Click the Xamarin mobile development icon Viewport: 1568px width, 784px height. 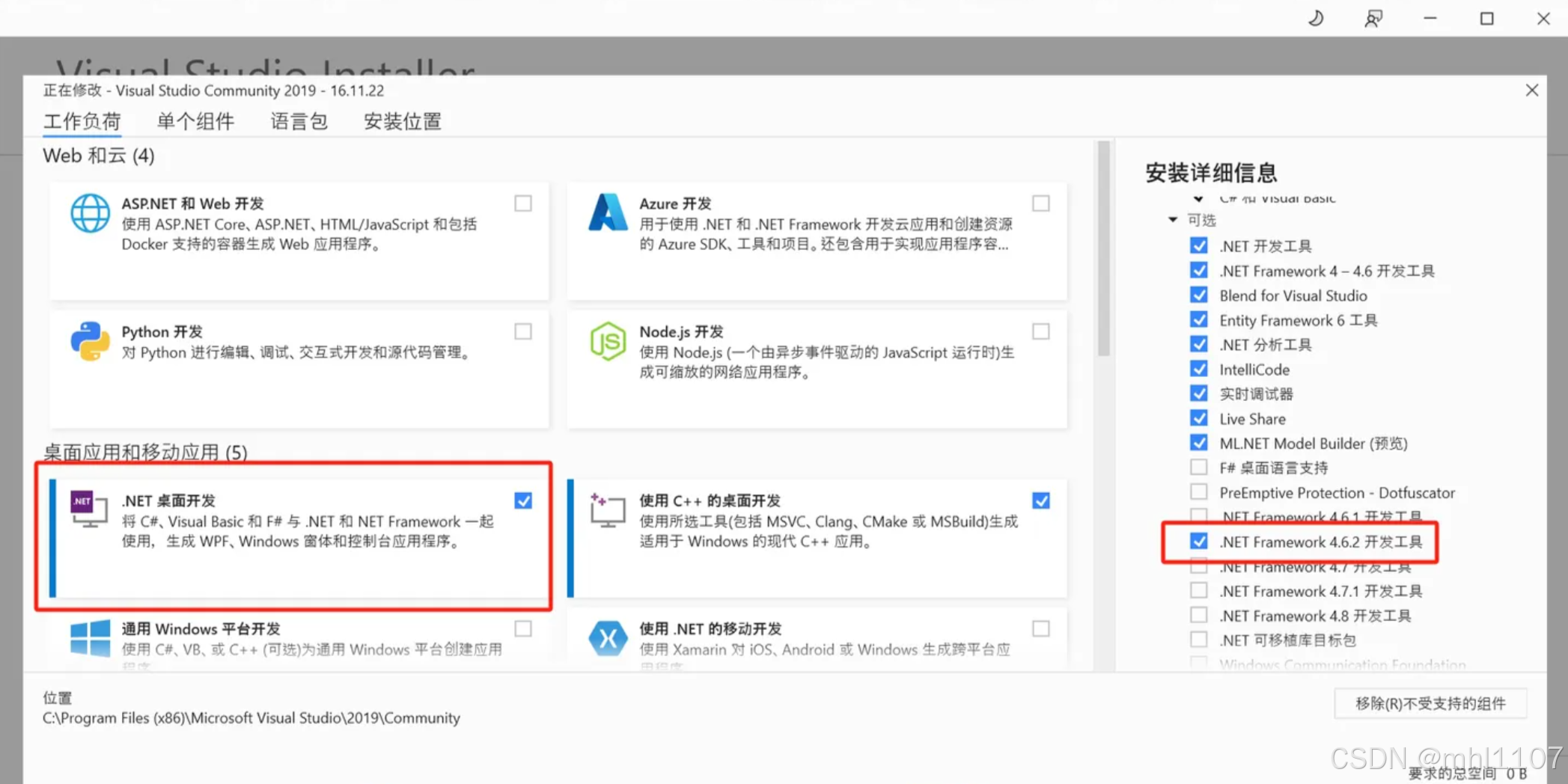tap(607, 638)
